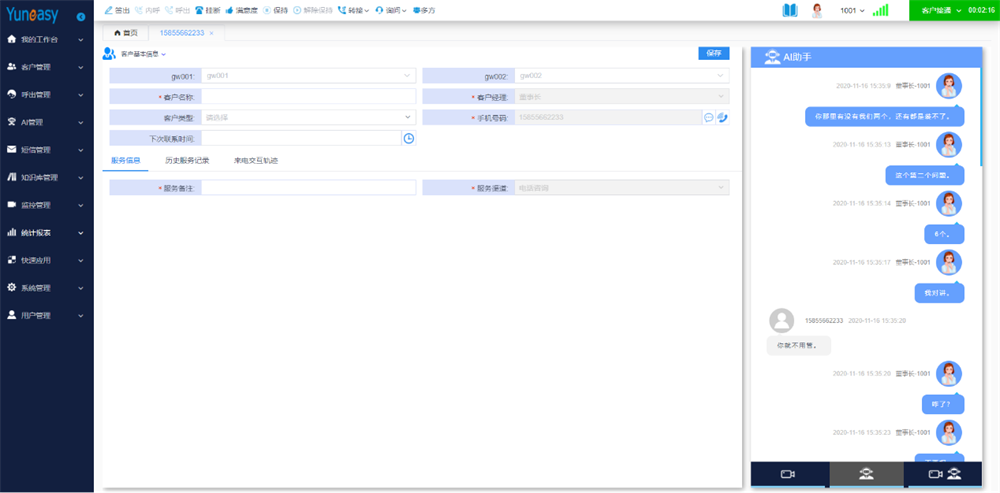Click the 呼出 outbound call button
The image size is (1000, 493).
[x=177, y=10]
